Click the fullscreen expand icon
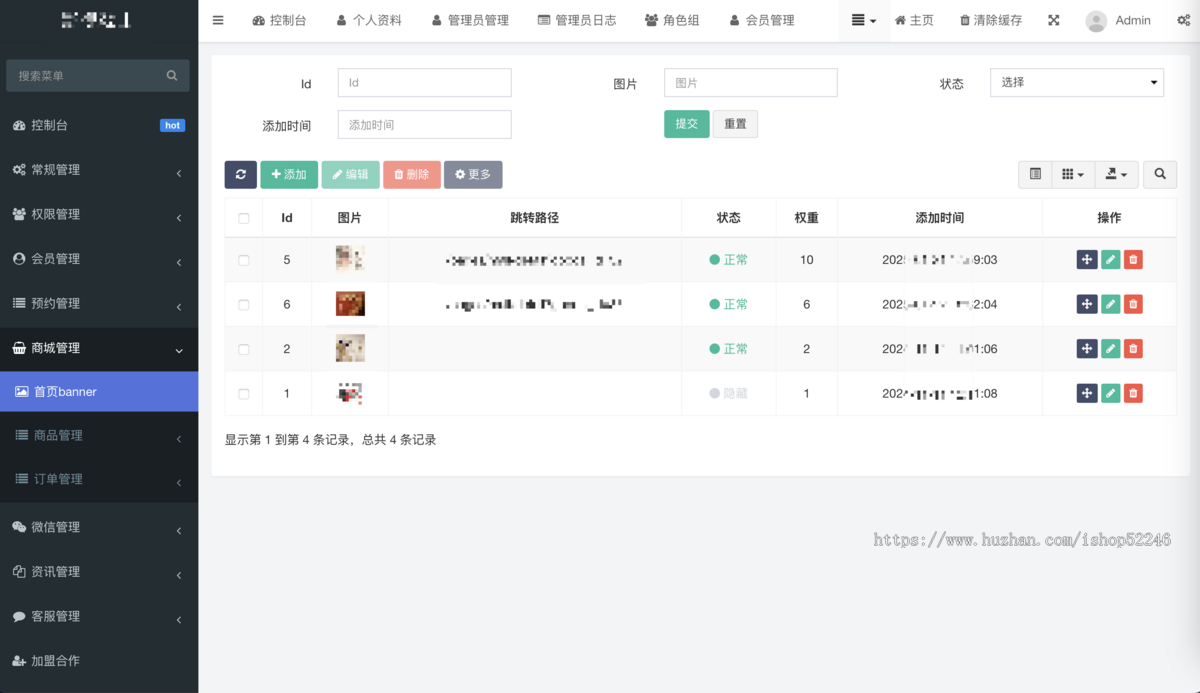The image size is (1200, 693). pyautogui.click(x=1054, y=20)
